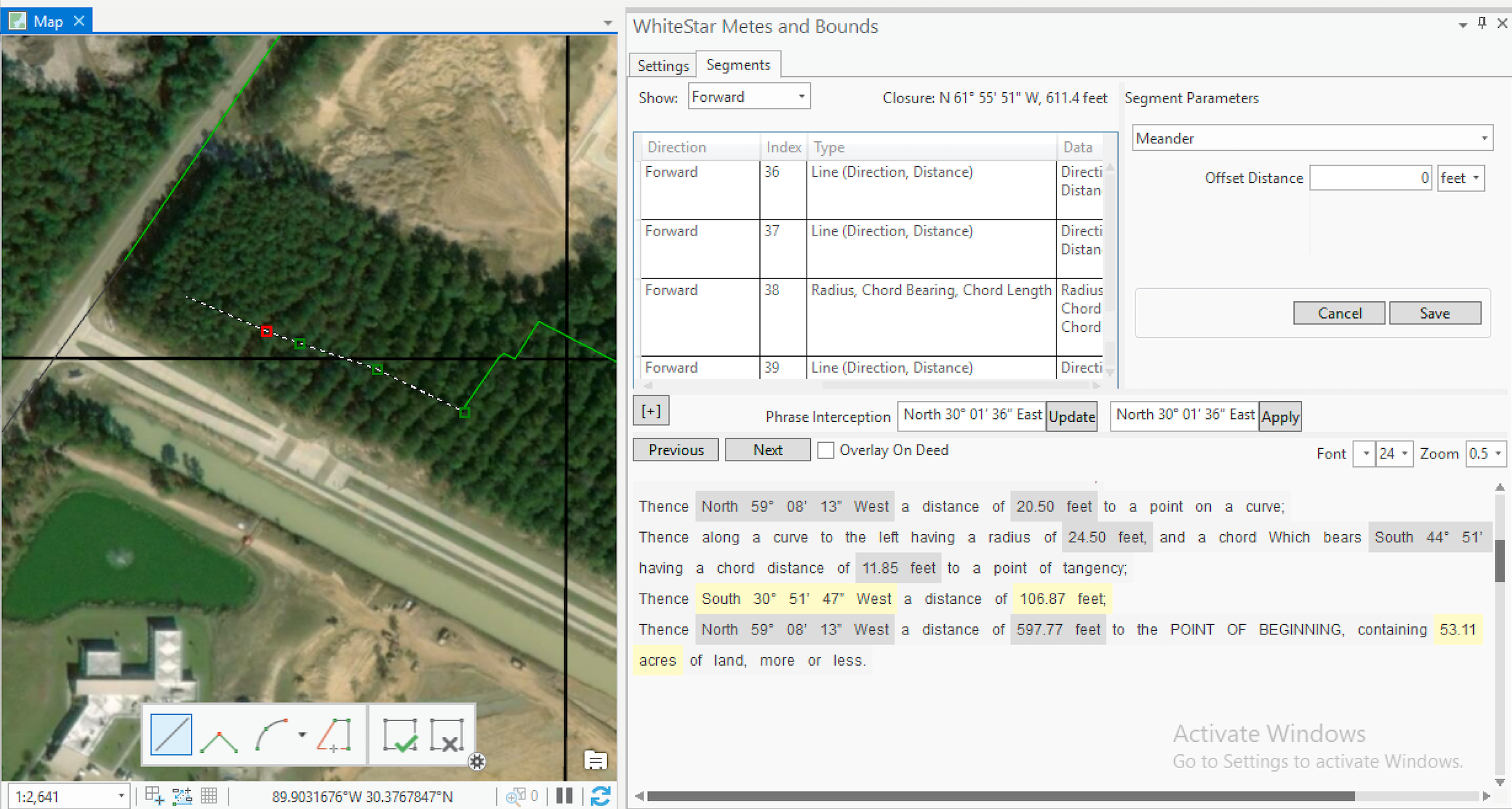Screen dimensions: 1512x809
Task: Switch to the Segments tab
Action: (x=738, y=64)
